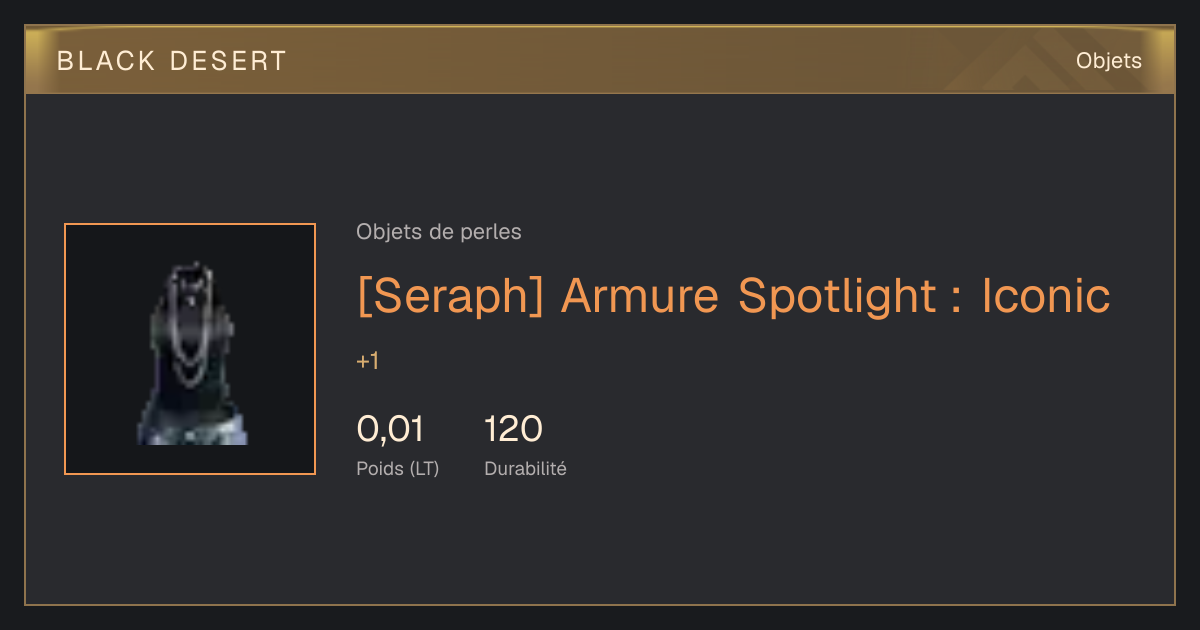Select the [Seraph] Armure Spotlight : Iconic title

pos(733,296)
